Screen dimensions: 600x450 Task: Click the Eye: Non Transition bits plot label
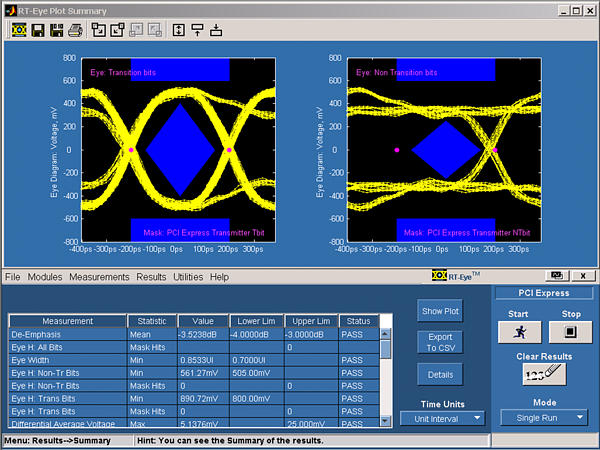click(x=396, y=72)
